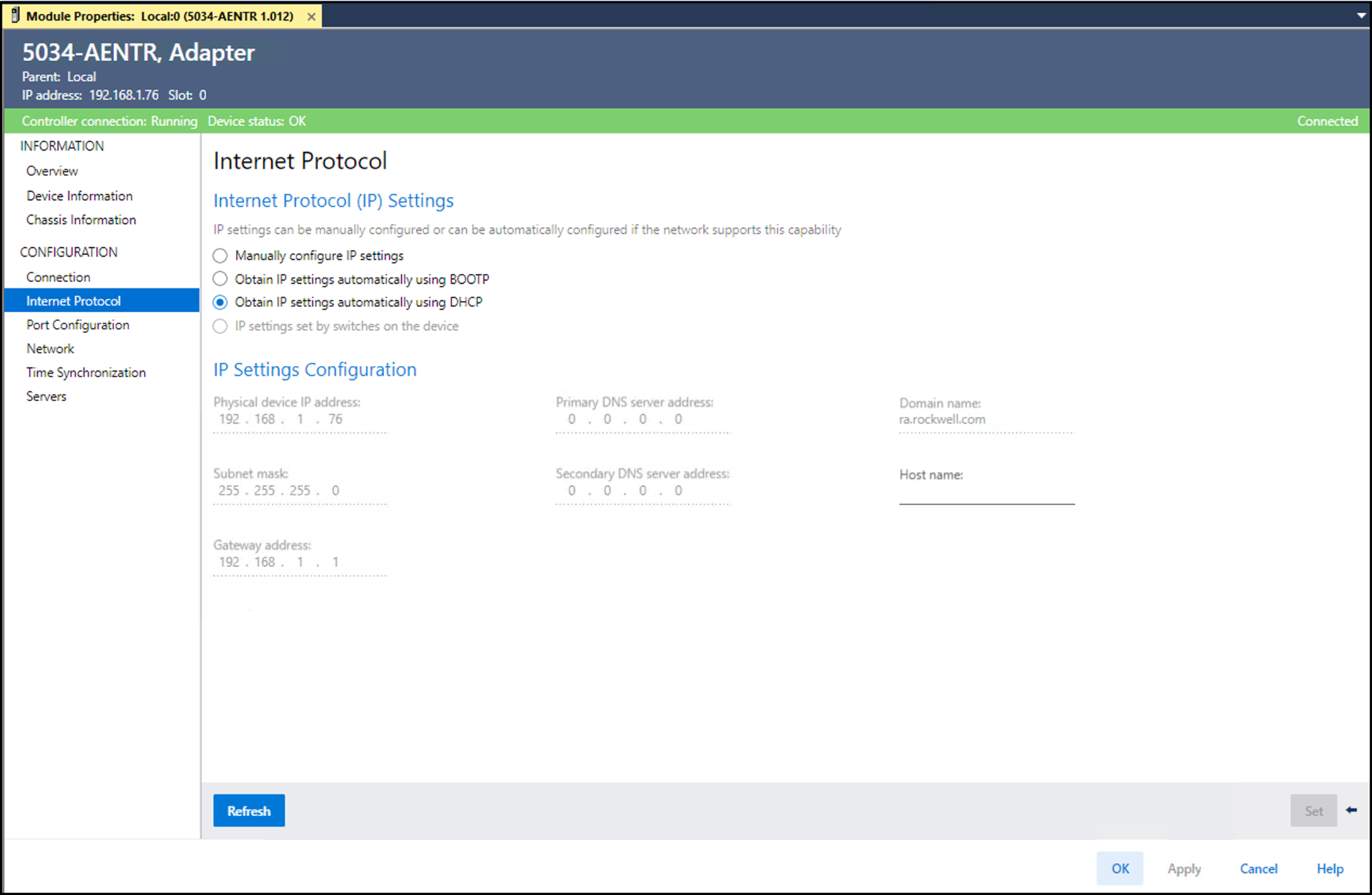The image size is (1372, 895).
Task: Open the tab list dropdown arrow
Action: (1361, 16)
